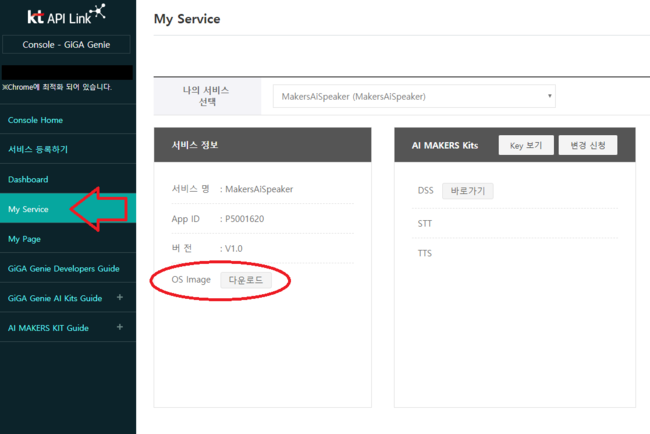Image resolution: width=650 pixels, height=434 pixels.
Task: Click the STT row label
Action: click(425, 224)
